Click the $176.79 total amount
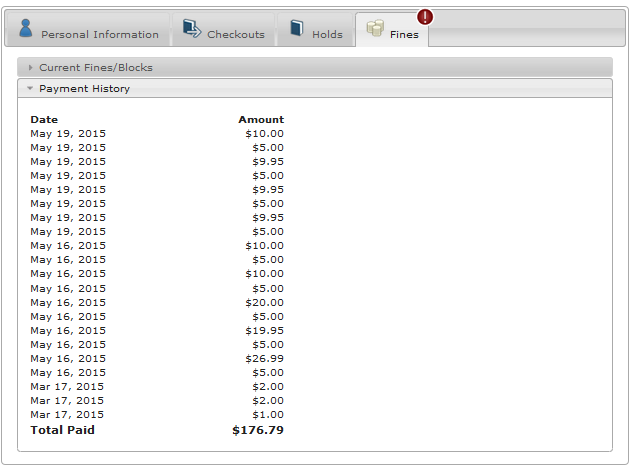The height and width of the screenshot is (467, 630). pyautogui.click(x=258, y=430)
